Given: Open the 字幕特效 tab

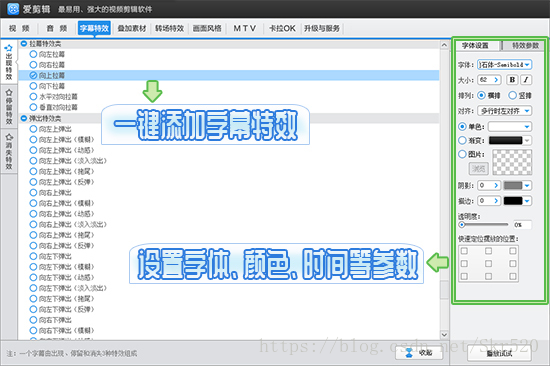Looking at the screenshot, I should tap(94, 28).
